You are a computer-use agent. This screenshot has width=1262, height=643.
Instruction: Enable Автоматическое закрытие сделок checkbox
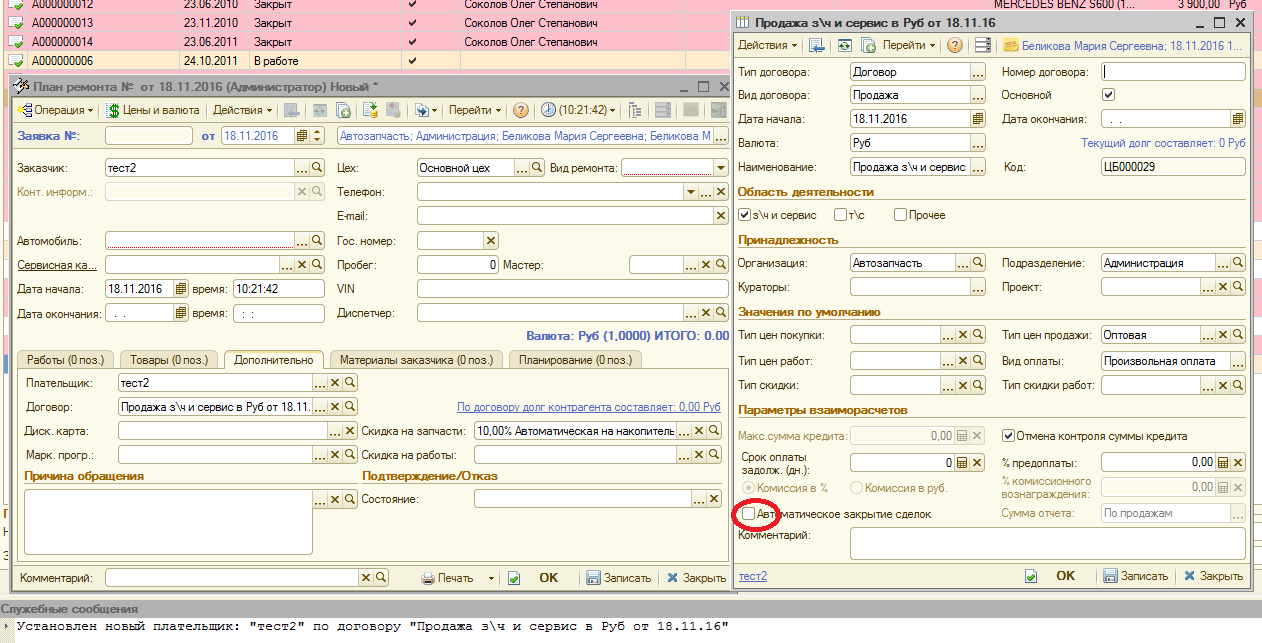(749, 514)
